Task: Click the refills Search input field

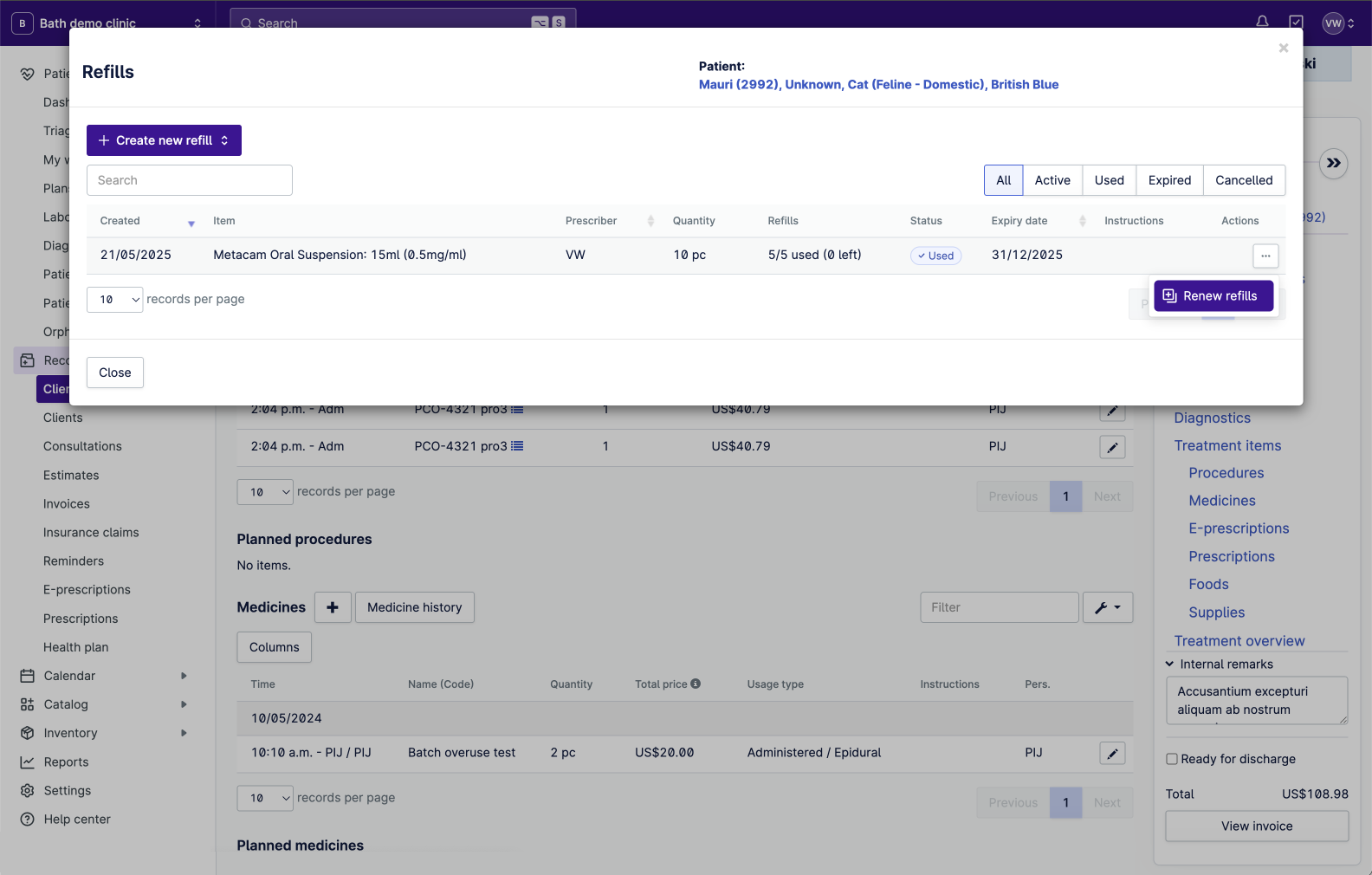Action: [190, 180]
